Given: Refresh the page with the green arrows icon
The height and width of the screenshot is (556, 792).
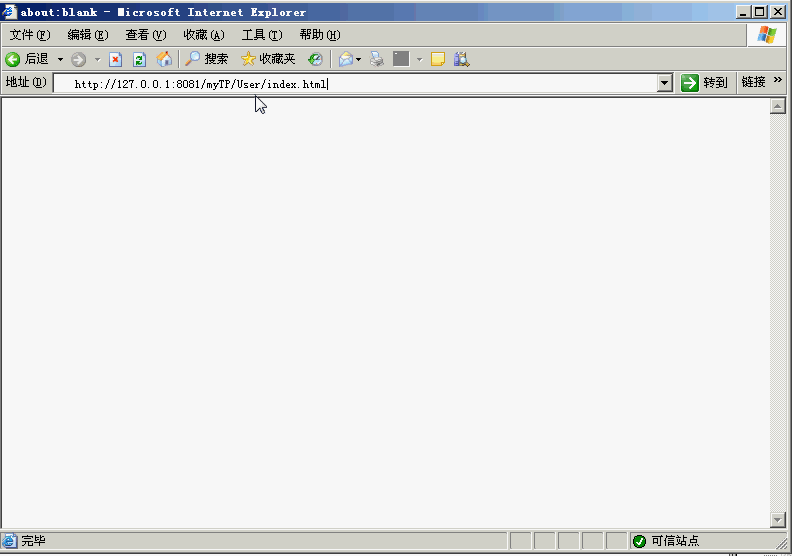Looking at the screenshot, I should click(139, 60).
